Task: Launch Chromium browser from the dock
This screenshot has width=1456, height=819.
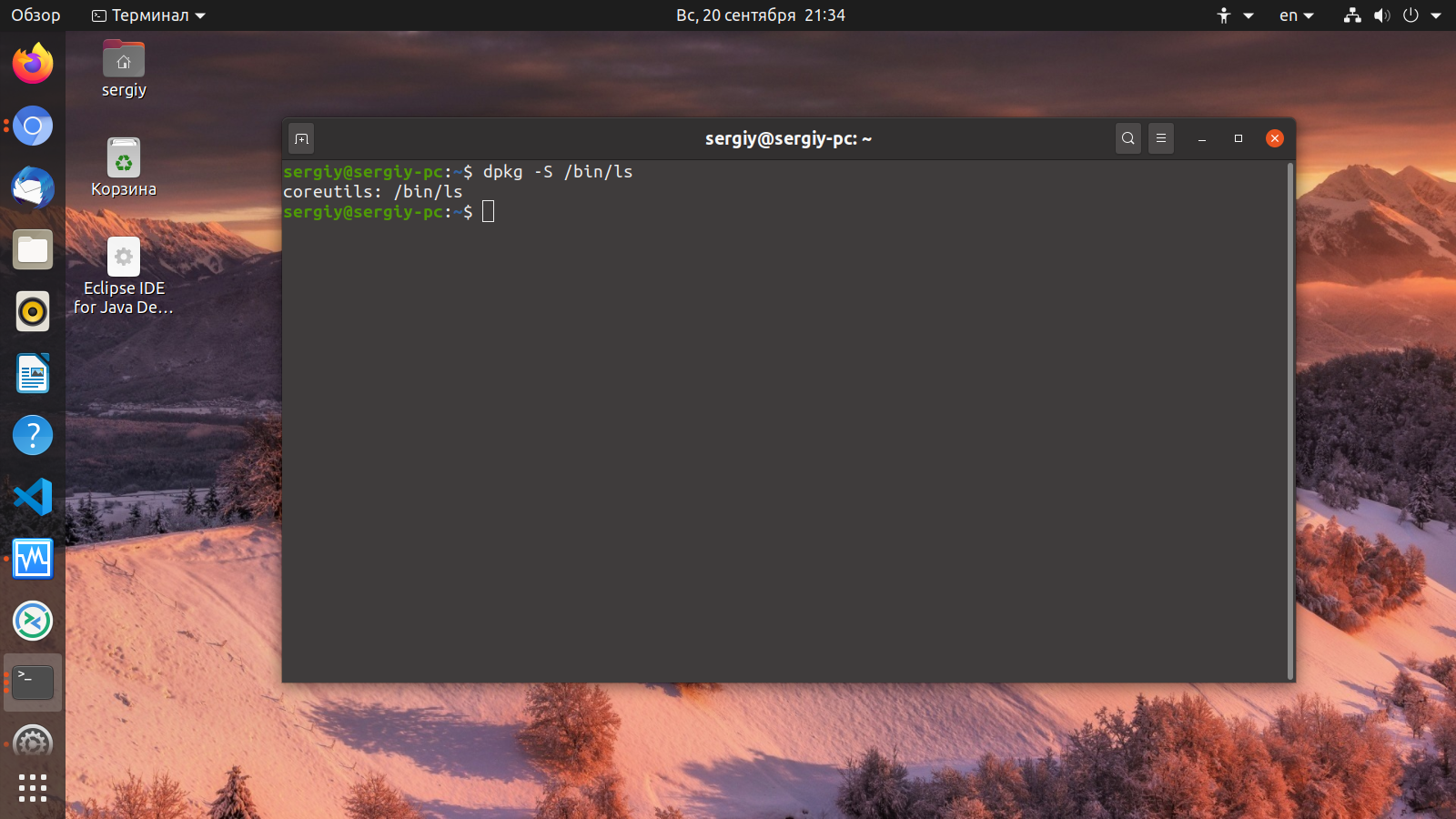Action: (33, 126)
